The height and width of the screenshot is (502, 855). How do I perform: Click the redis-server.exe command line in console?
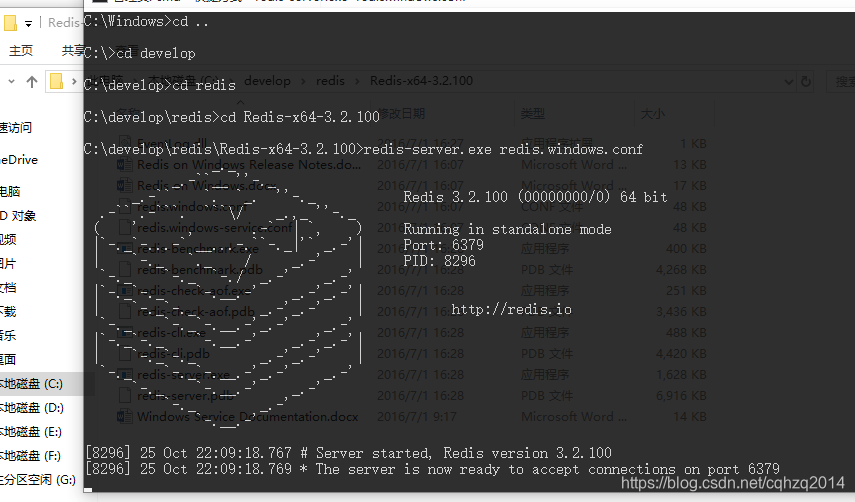(364, 149)
